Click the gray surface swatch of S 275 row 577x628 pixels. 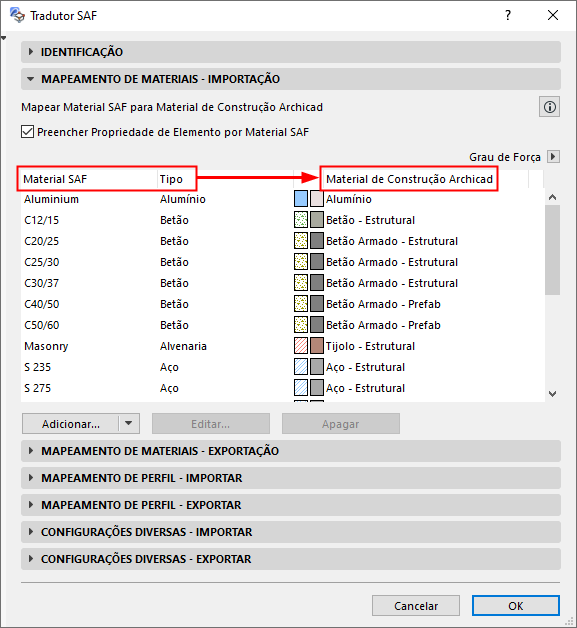(317, 388)
